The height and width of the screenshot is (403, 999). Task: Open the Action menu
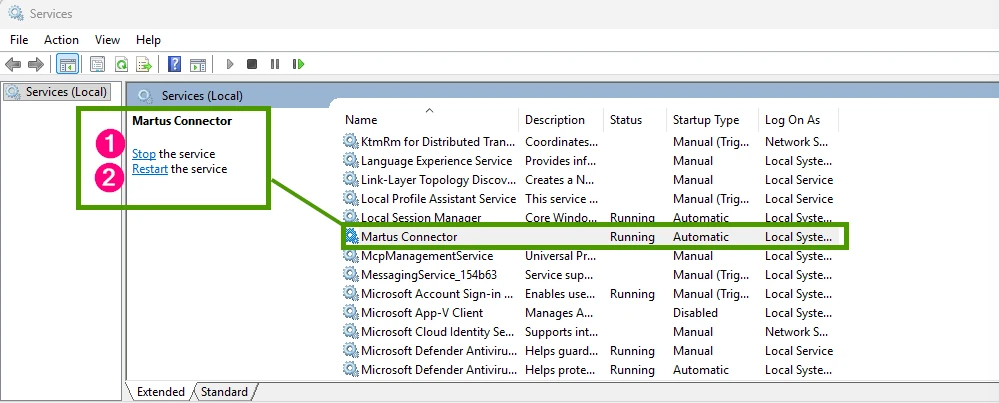61,39
